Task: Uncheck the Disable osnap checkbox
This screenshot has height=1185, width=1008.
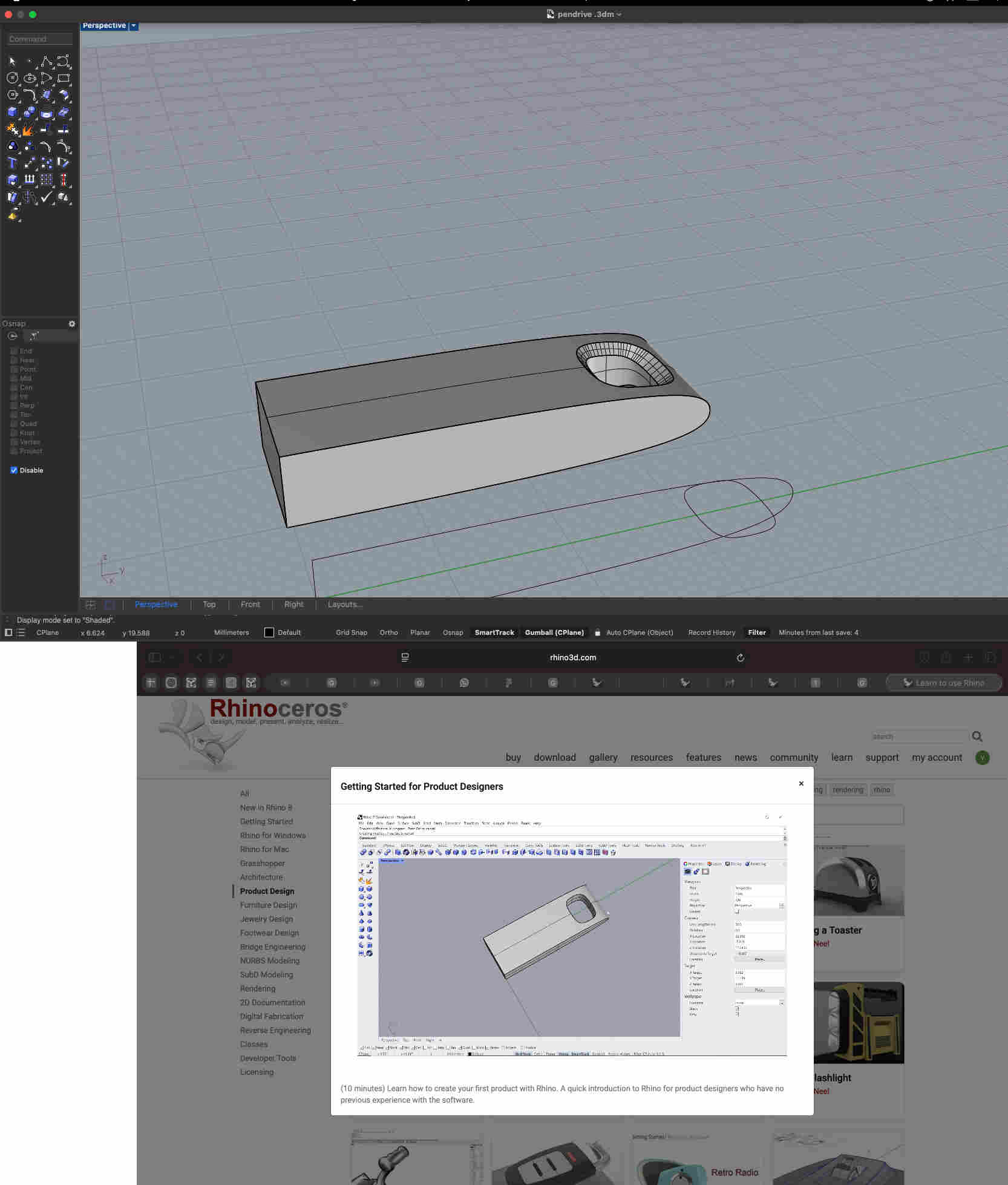Action: [x=14, y=470]
